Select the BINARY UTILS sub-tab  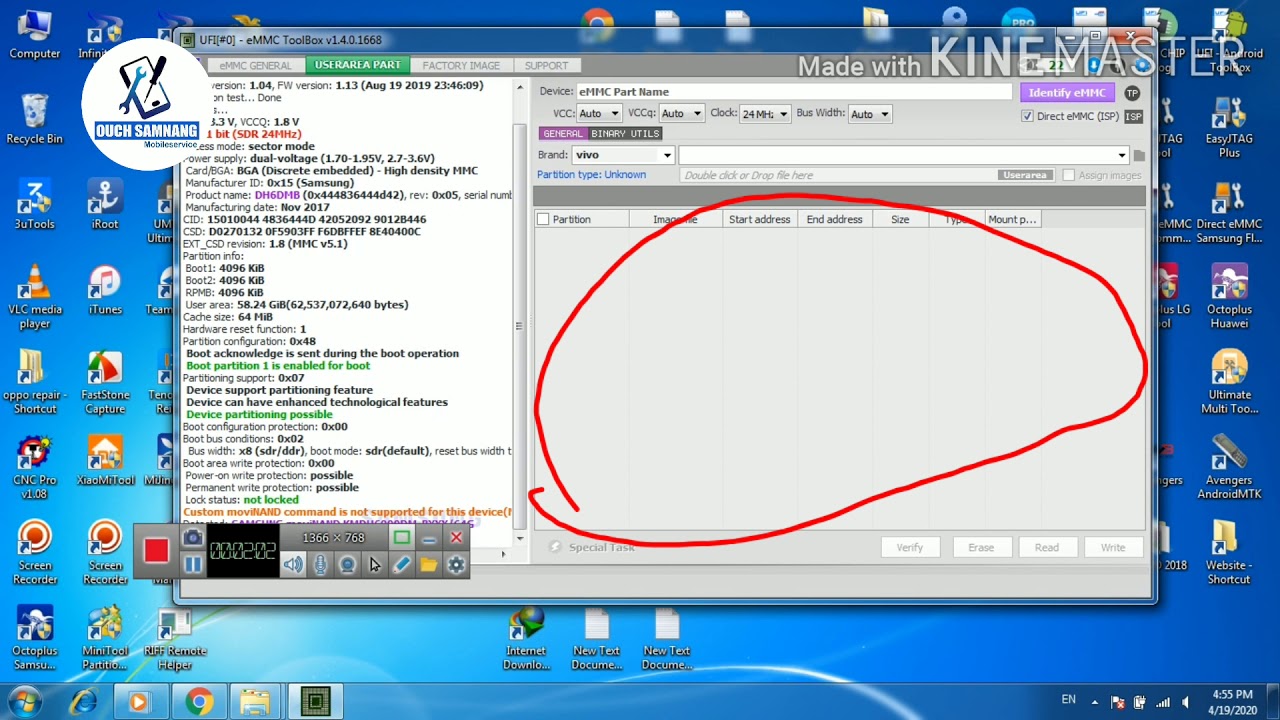click(625, 134)
